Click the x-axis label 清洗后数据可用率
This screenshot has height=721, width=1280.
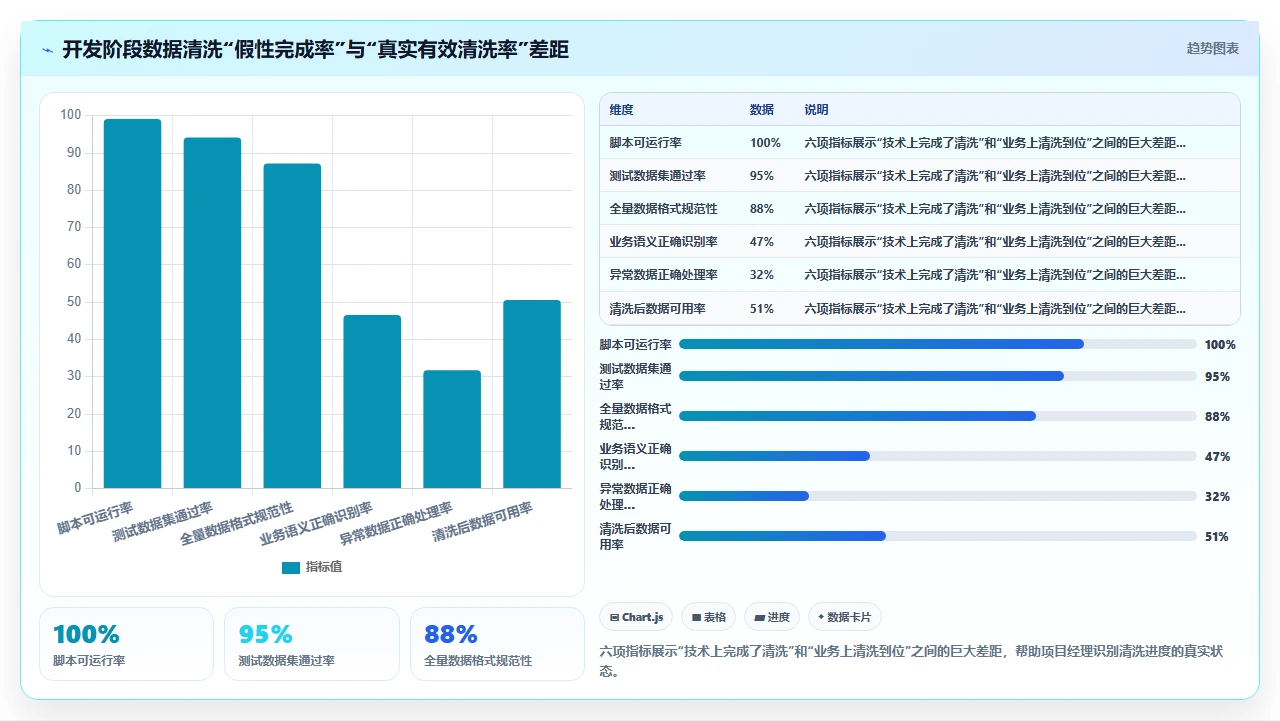click(x=482, y=522)
